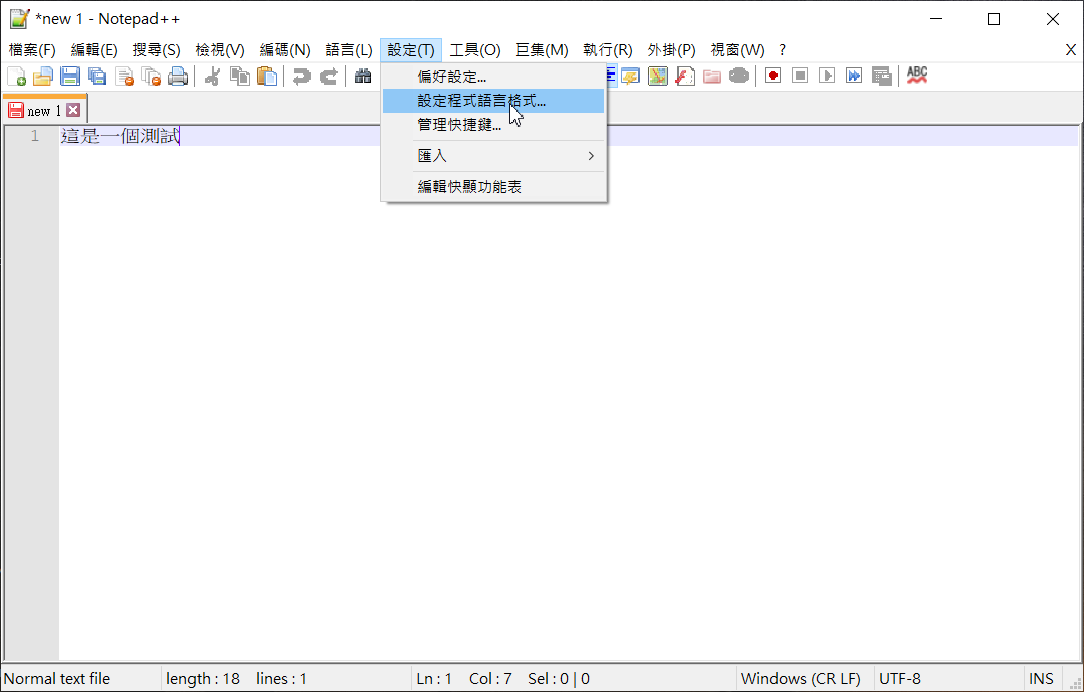
Task: Save the file with the blue floppy icon
Action: coord(70,76)
